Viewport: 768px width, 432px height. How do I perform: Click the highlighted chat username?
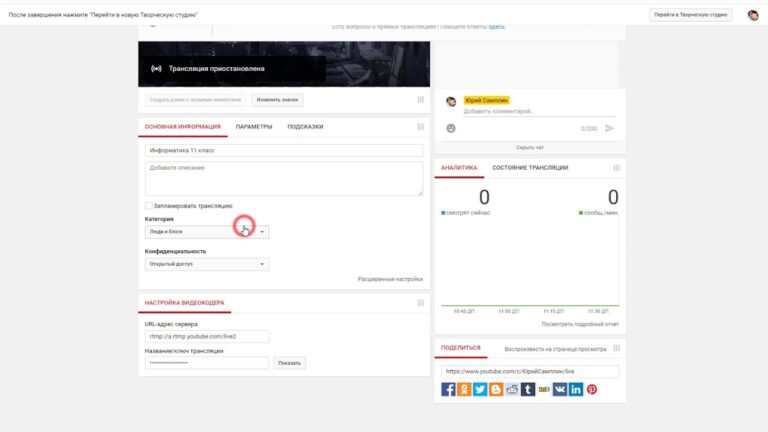487,100
